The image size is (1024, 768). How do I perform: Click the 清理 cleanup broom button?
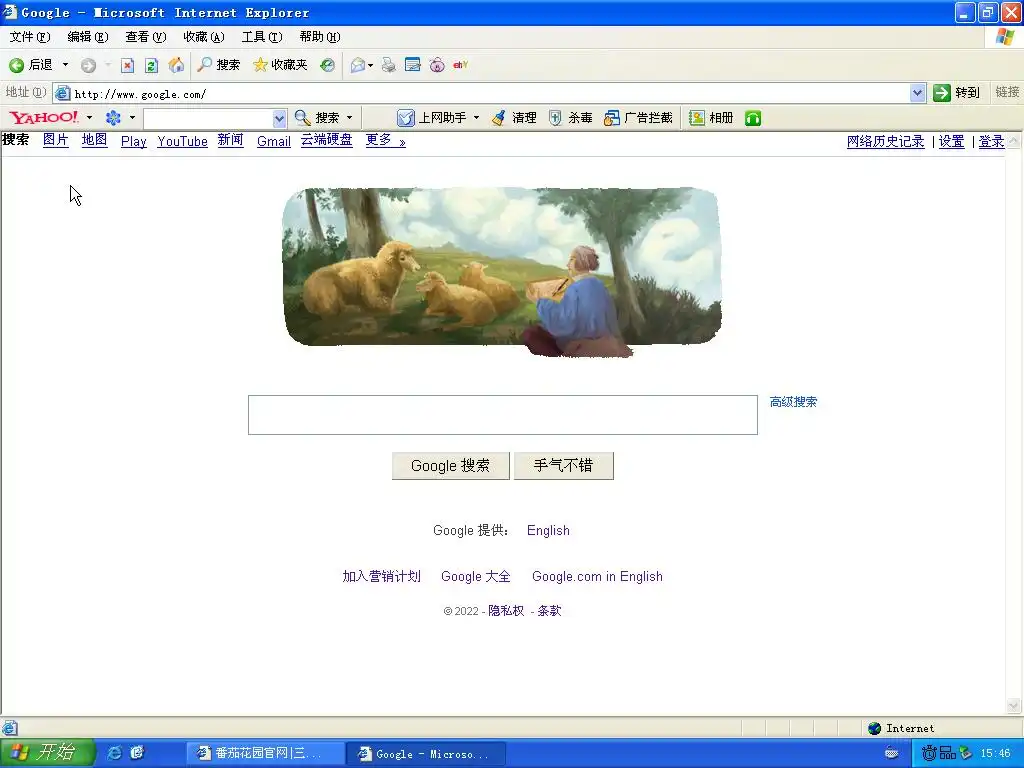click(514, 118)
